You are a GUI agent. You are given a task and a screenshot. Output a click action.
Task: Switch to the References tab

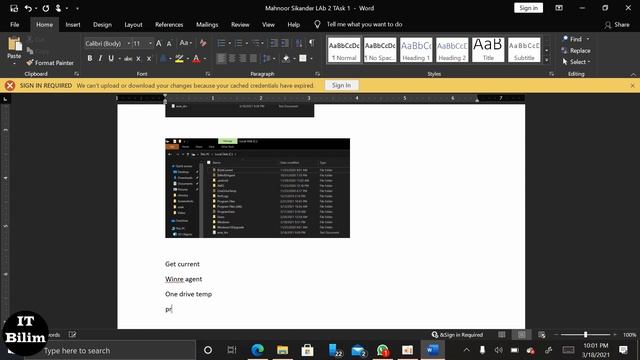click(x=169, y=24)
